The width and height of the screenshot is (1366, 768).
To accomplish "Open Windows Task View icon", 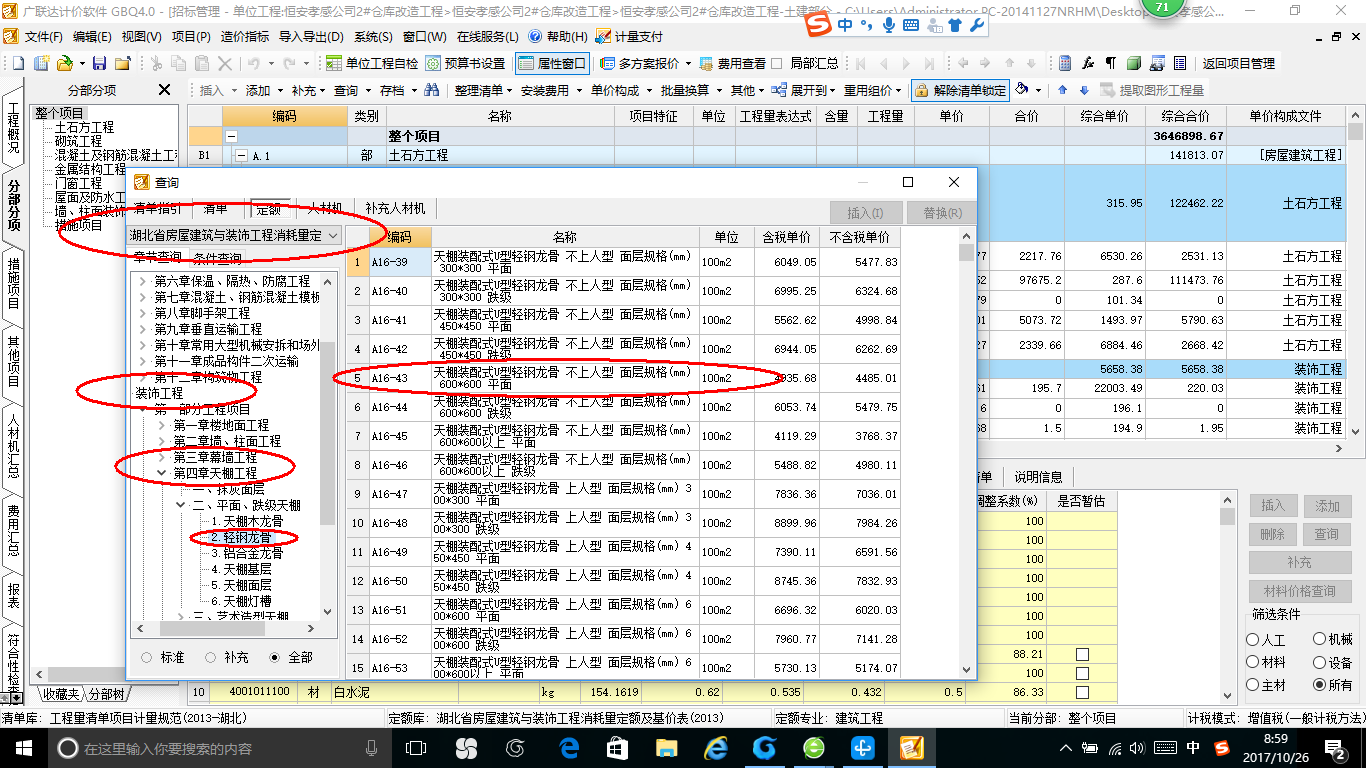I will click(416, 747).
